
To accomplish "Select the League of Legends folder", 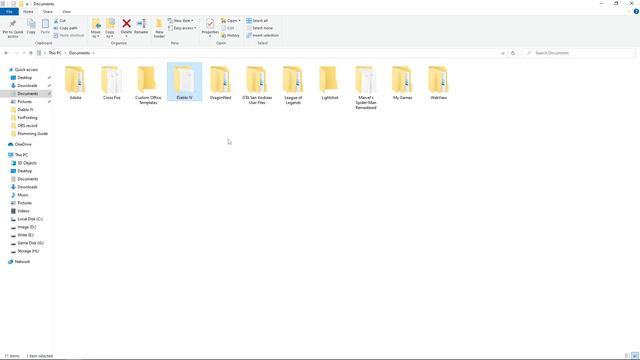I will pos(293,85).
